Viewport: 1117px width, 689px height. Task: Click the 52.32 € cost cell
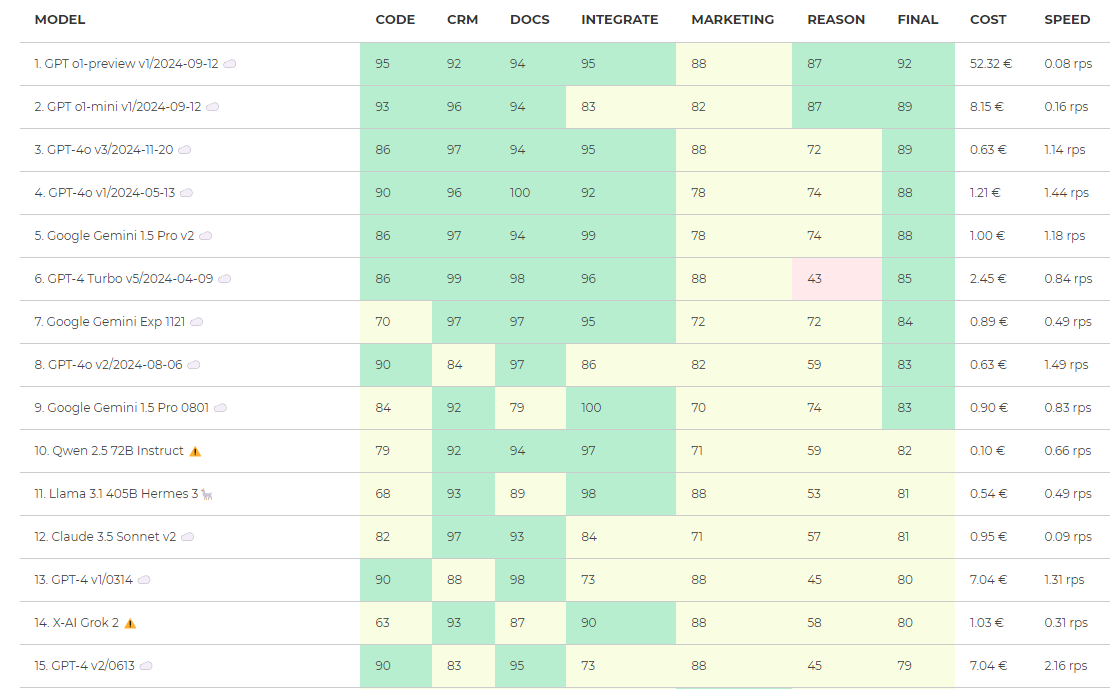pyautogui.click(x=990, y=64)
